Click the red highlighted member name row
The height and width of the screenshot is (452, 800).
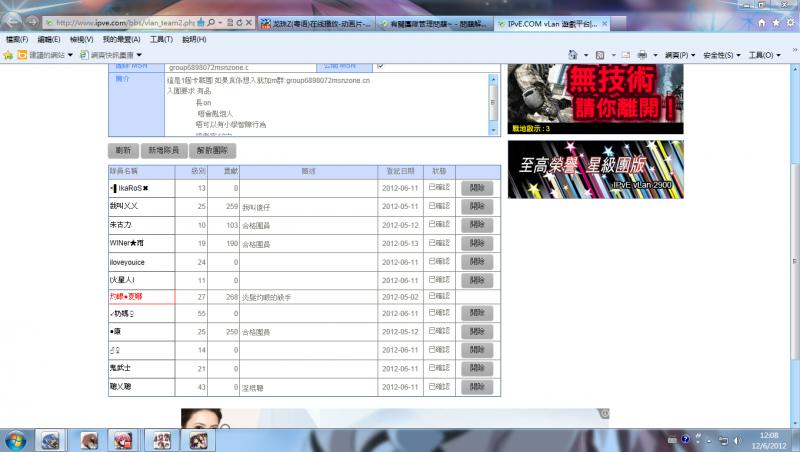click(141, 296)
